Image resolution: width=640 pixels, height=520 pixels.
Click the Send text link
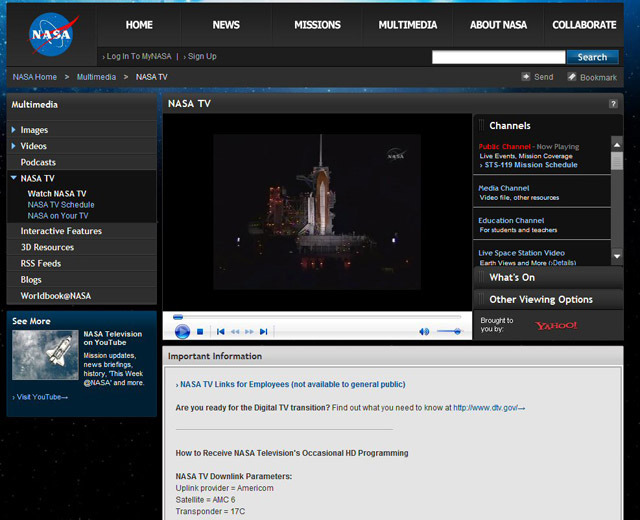pyautogui.click(x=544, y=77)
